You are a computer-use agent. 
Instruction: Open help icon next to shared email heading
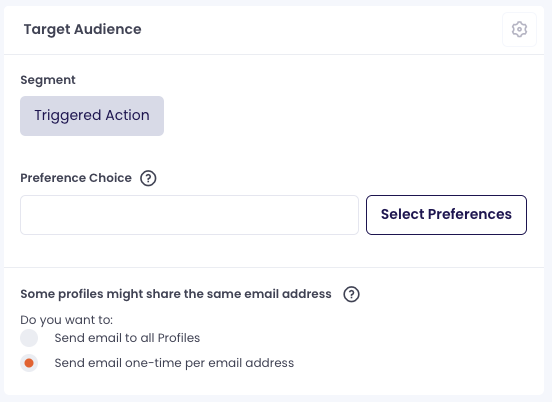coord(351,294)
